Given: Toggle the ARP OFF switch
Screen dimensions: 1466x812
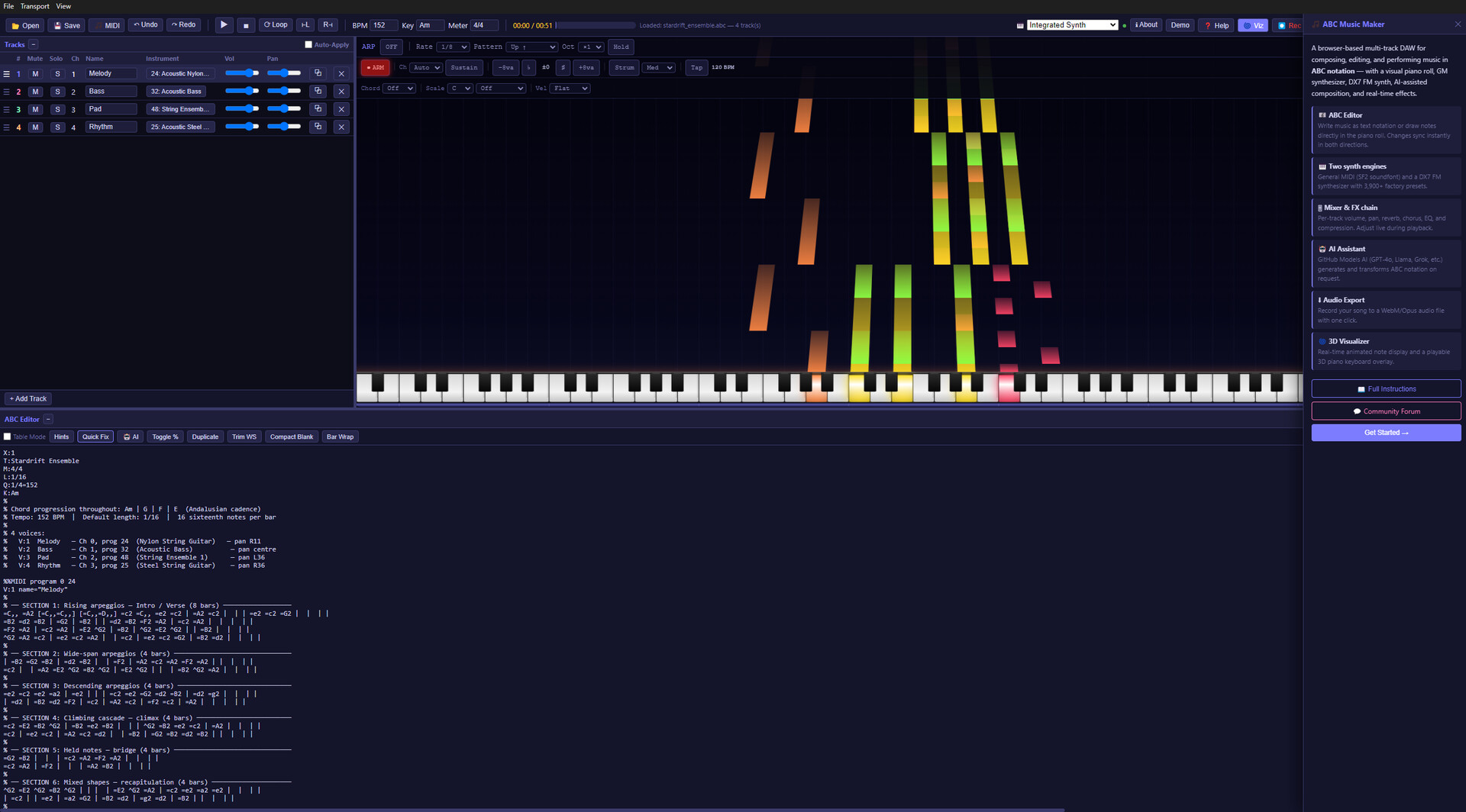Looking at the screenshot, I should tap(391, 47).
